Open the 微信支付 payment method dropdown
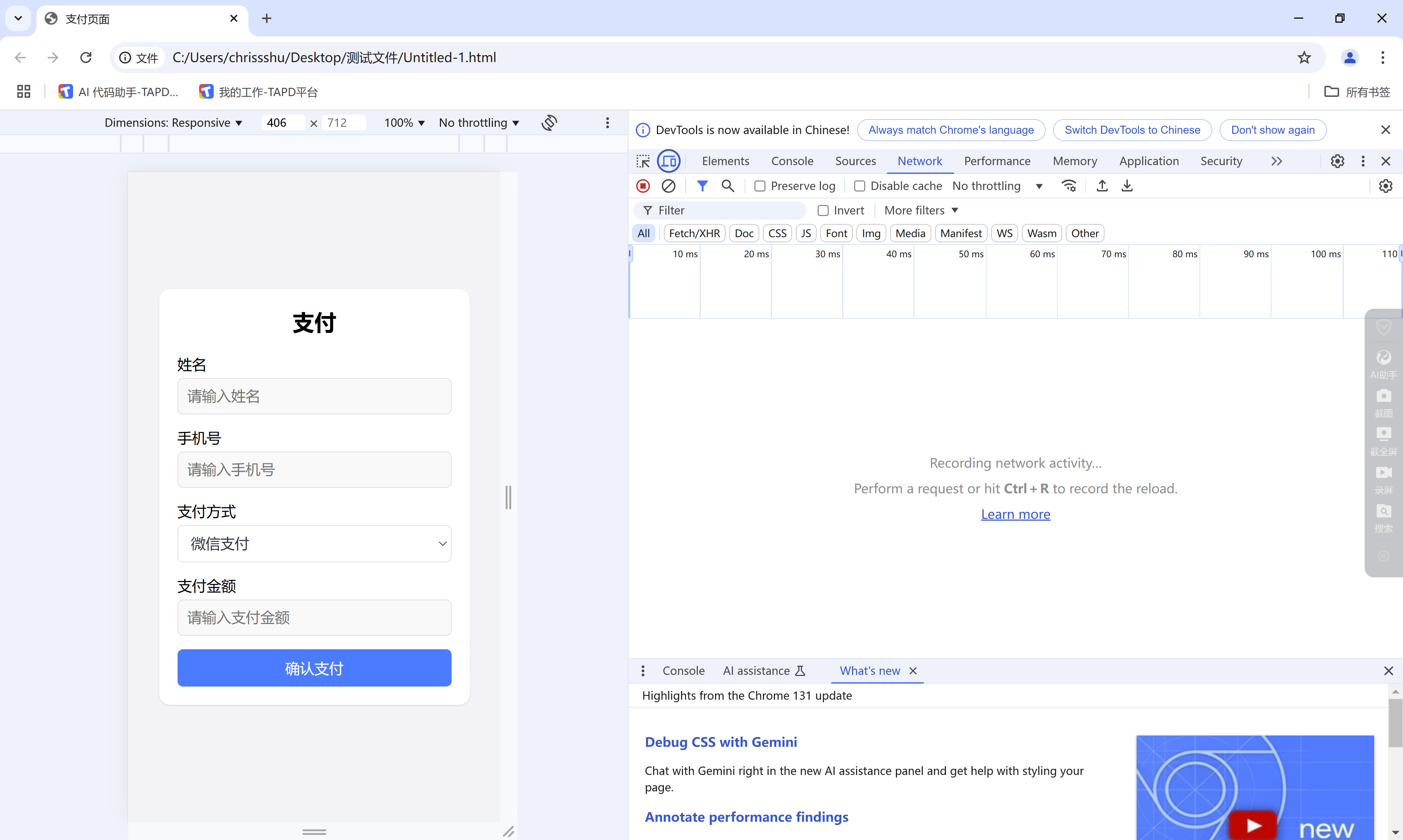This screenshot has height=840, width=1403. tap(314, 543)
